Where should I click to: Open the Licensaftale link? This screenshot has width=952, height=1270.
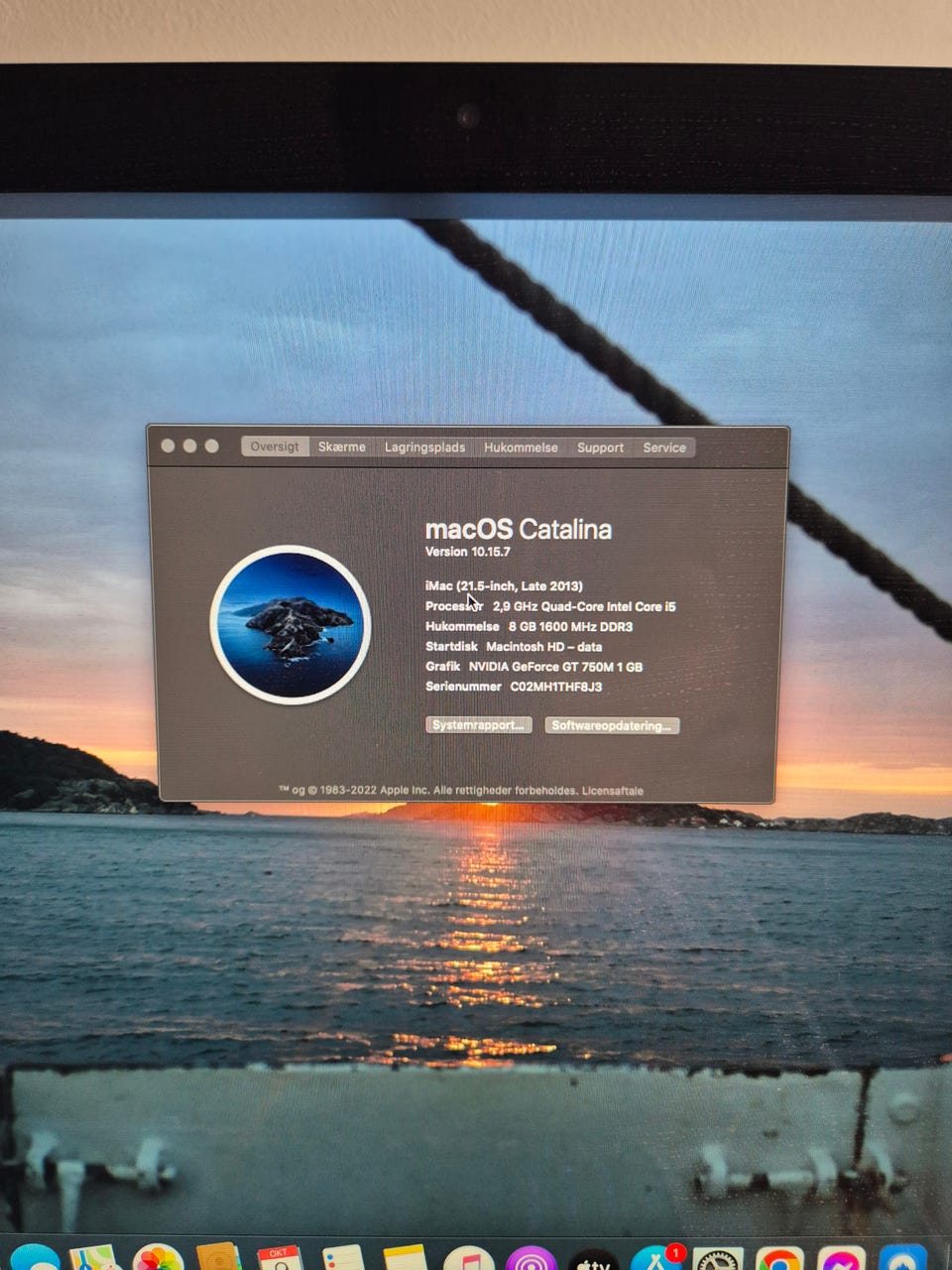(613, 791)
